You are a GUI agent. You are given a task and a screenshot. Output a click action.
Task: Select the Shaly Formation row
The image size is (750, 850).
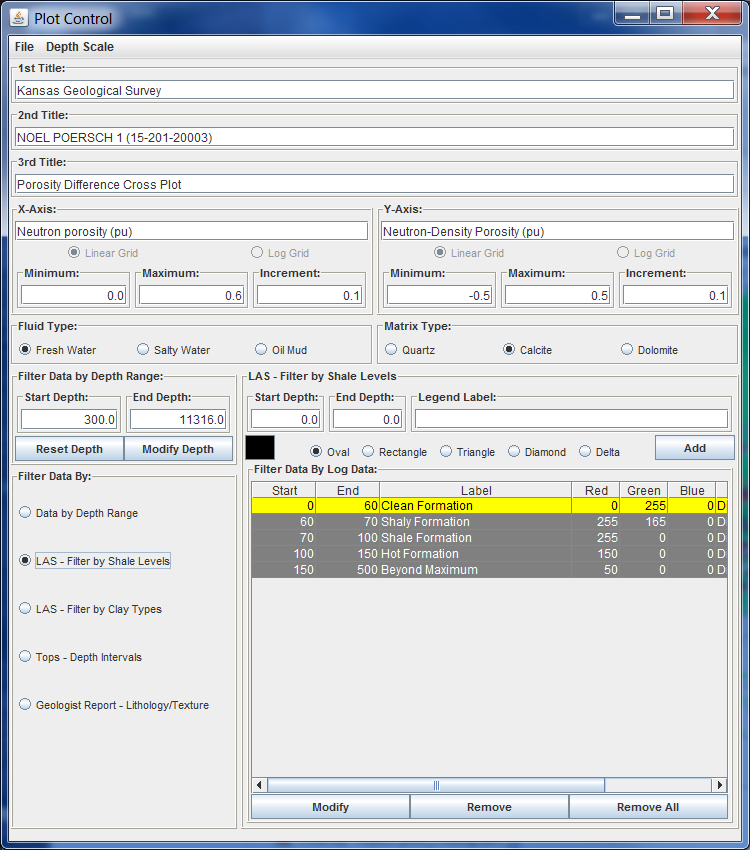pyautogui.click(x=489, y=521)
